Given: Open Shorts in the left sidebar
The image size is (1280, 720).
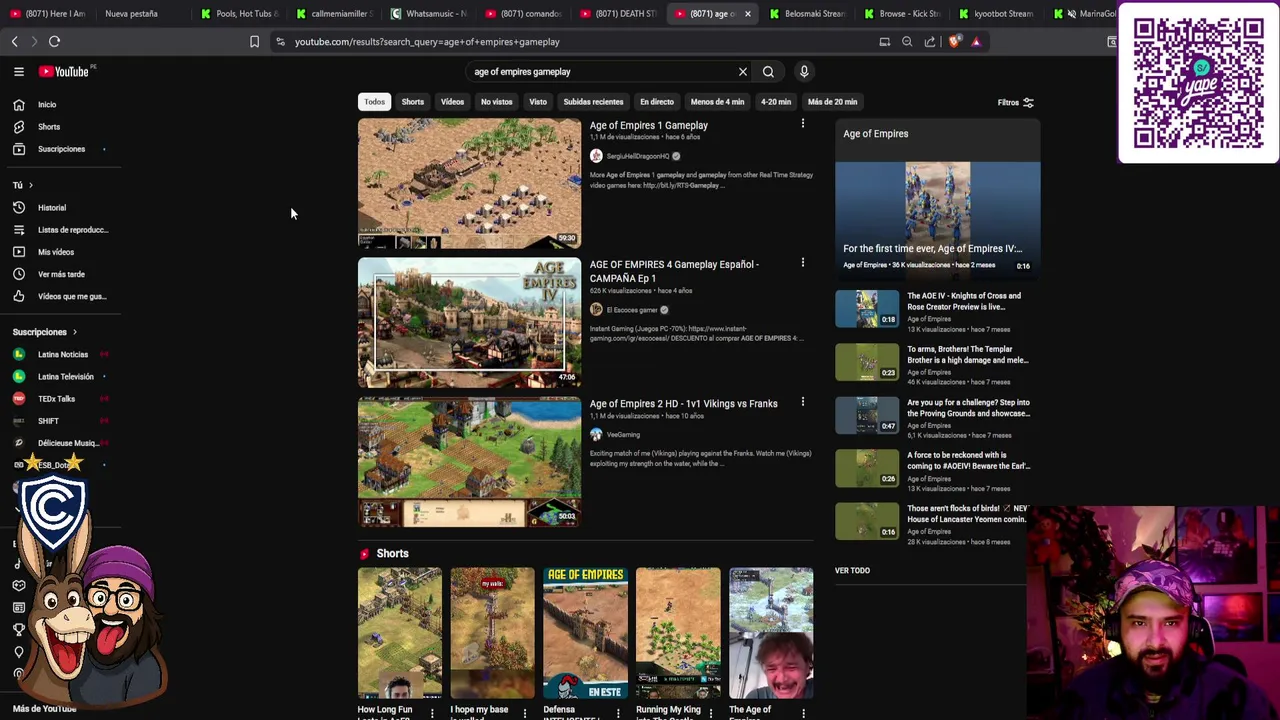Looking at the screenshot, I should pyautogui.click(x=48, y=127).
